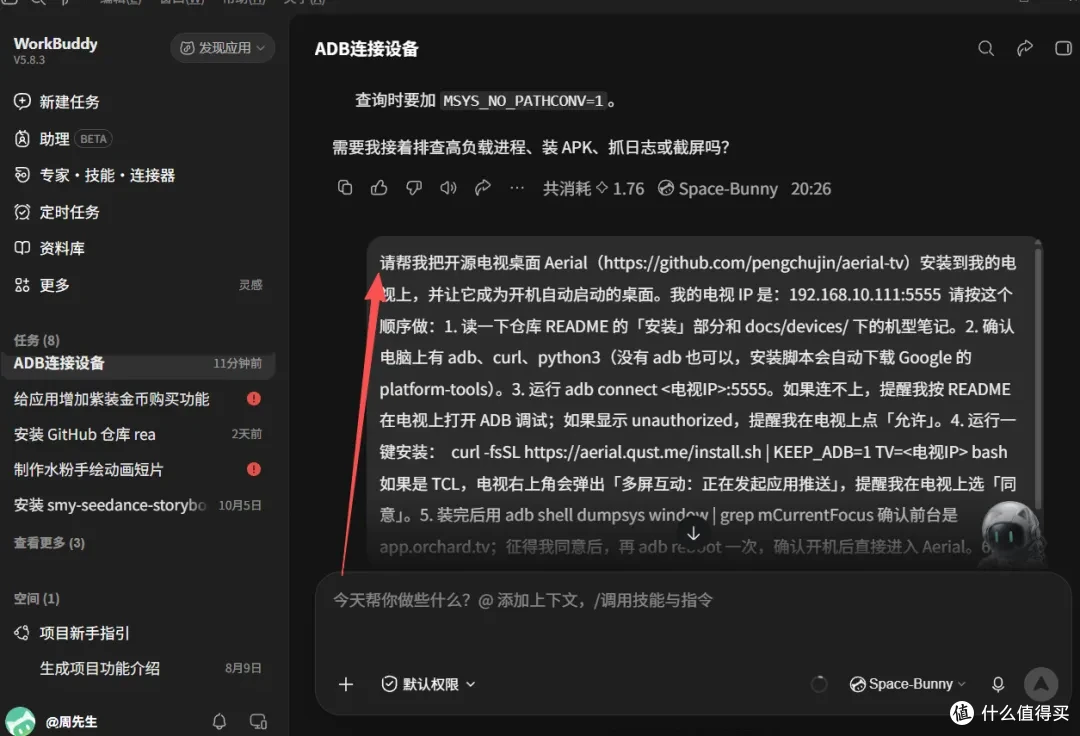Forward the reply with arrow icon
1080x736 pixels.
(x=483, y=188)
